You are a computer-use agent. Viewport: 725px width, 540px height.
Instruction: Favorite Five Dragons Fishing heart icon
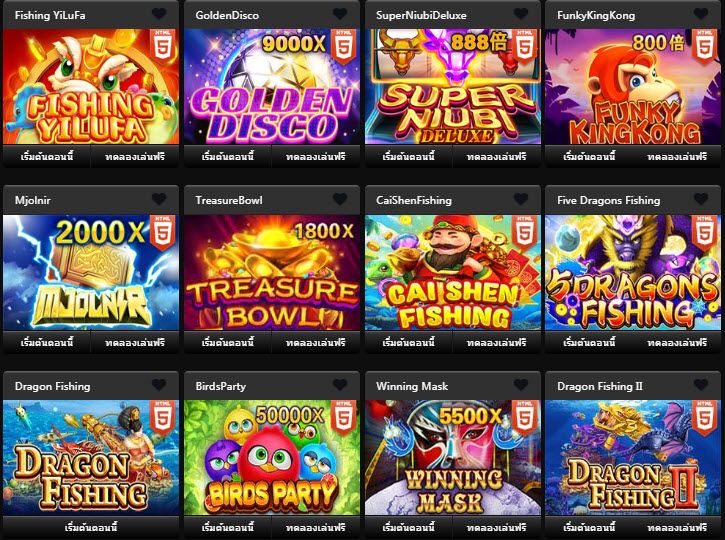(701, 199)
